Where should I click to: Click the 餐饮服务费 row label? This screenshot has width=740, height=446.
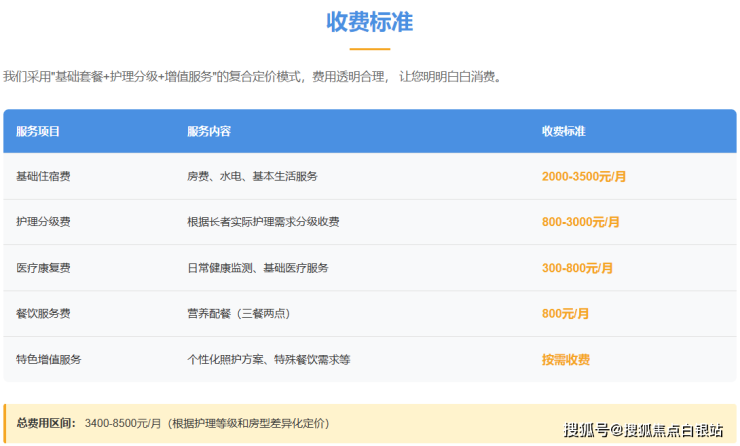click(x=43, y=314)
